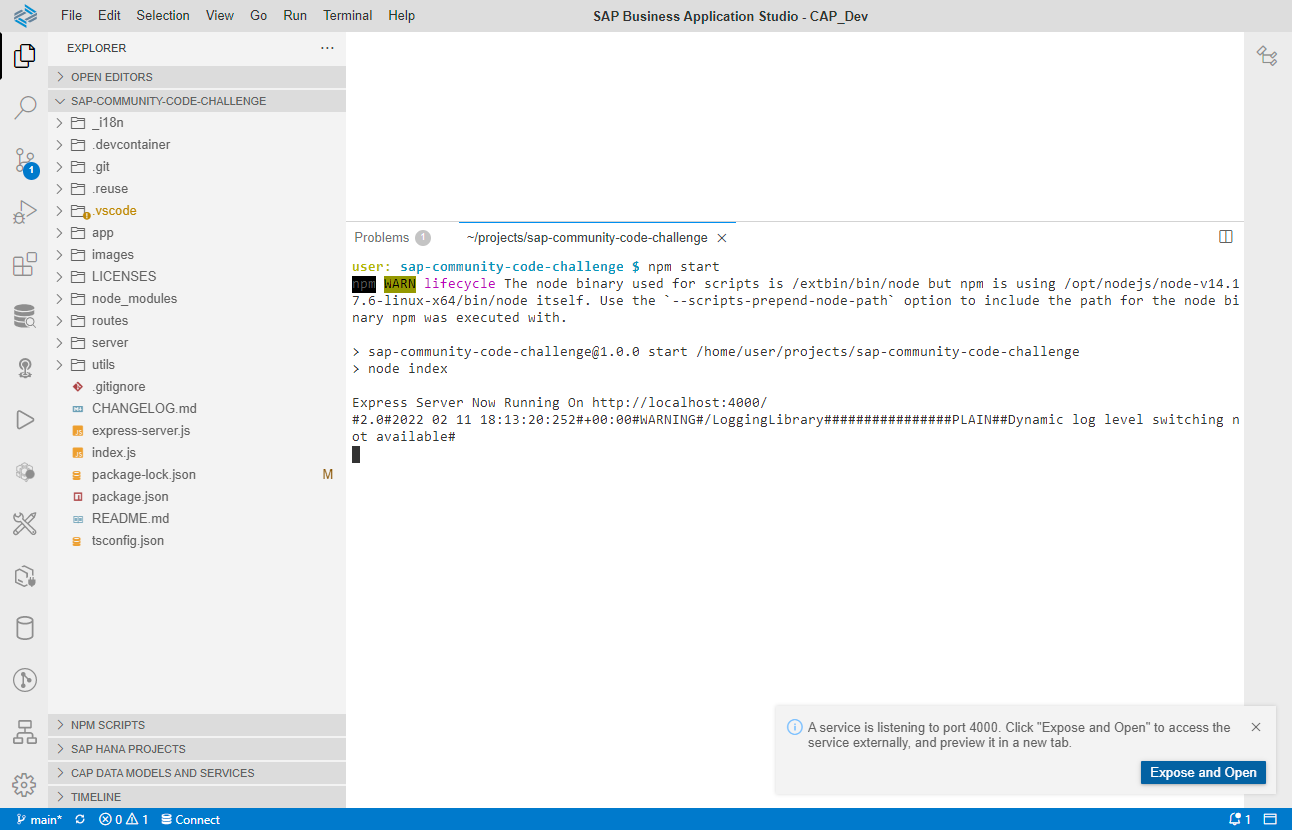
Task: Open index.js file
Action: pos(197,453)
